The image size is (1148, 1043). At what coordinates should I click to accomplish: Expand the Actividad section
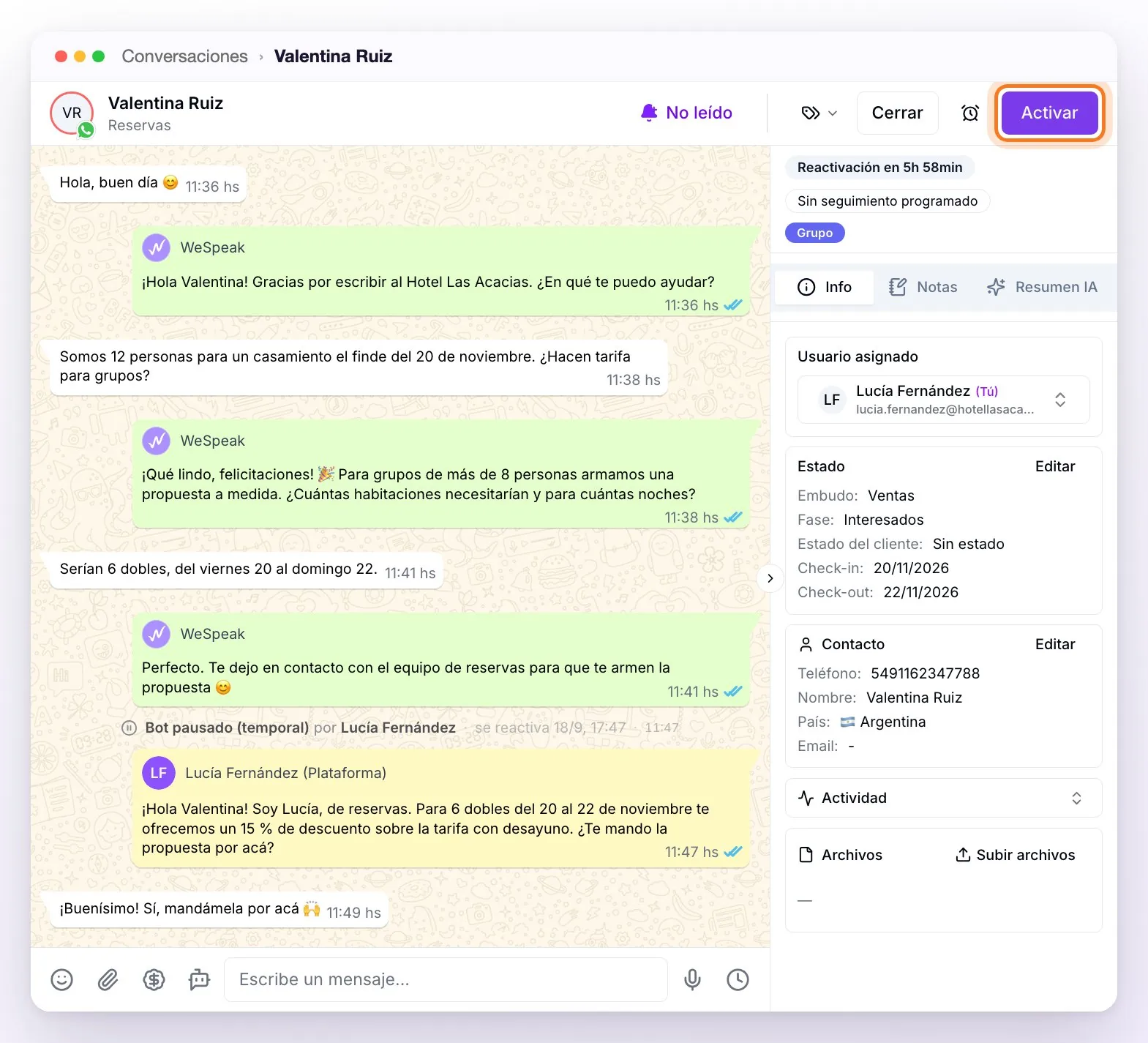943,798
